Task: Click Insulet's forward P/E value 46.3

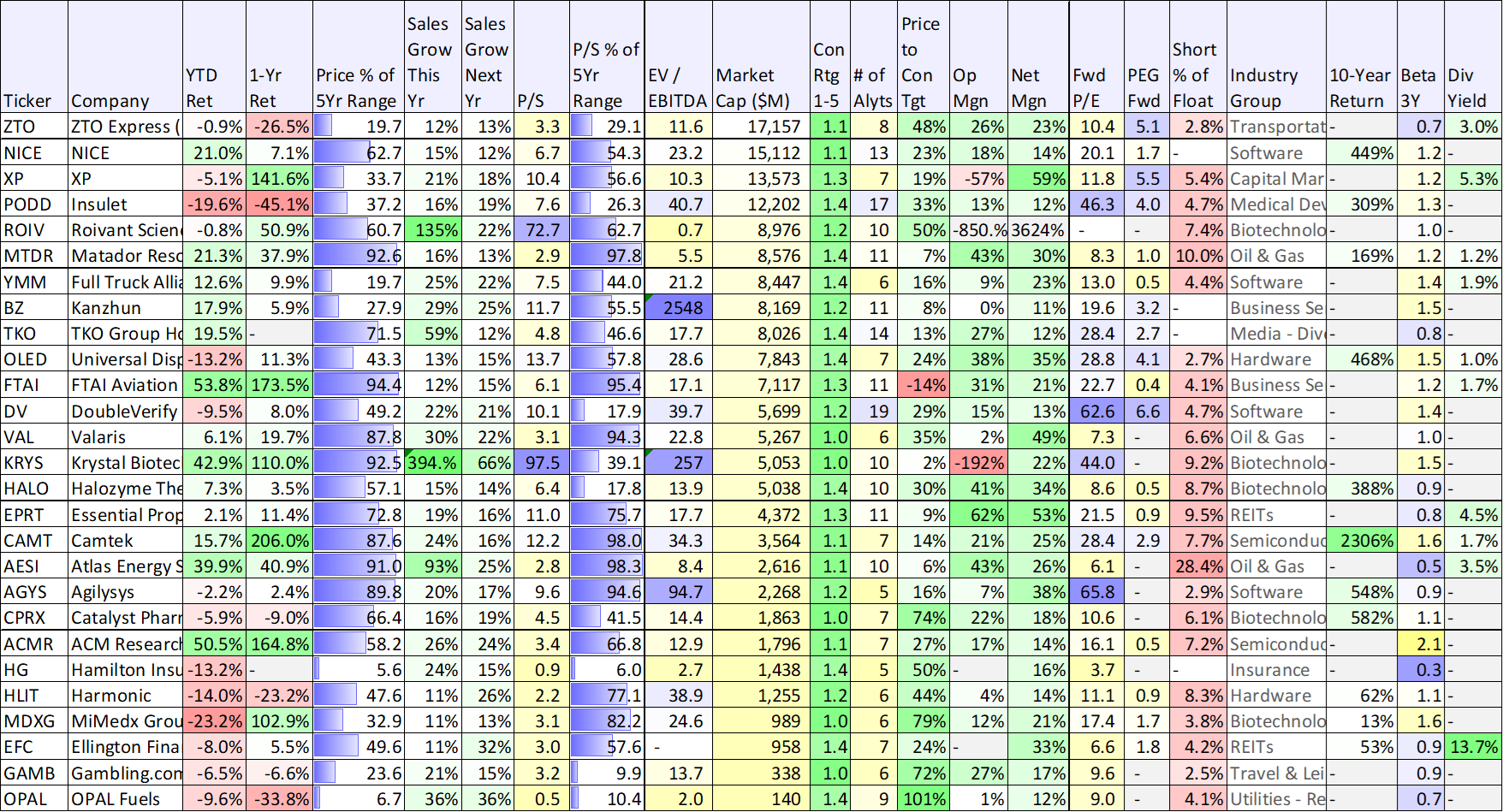Action: click(x=1097, y=204)
